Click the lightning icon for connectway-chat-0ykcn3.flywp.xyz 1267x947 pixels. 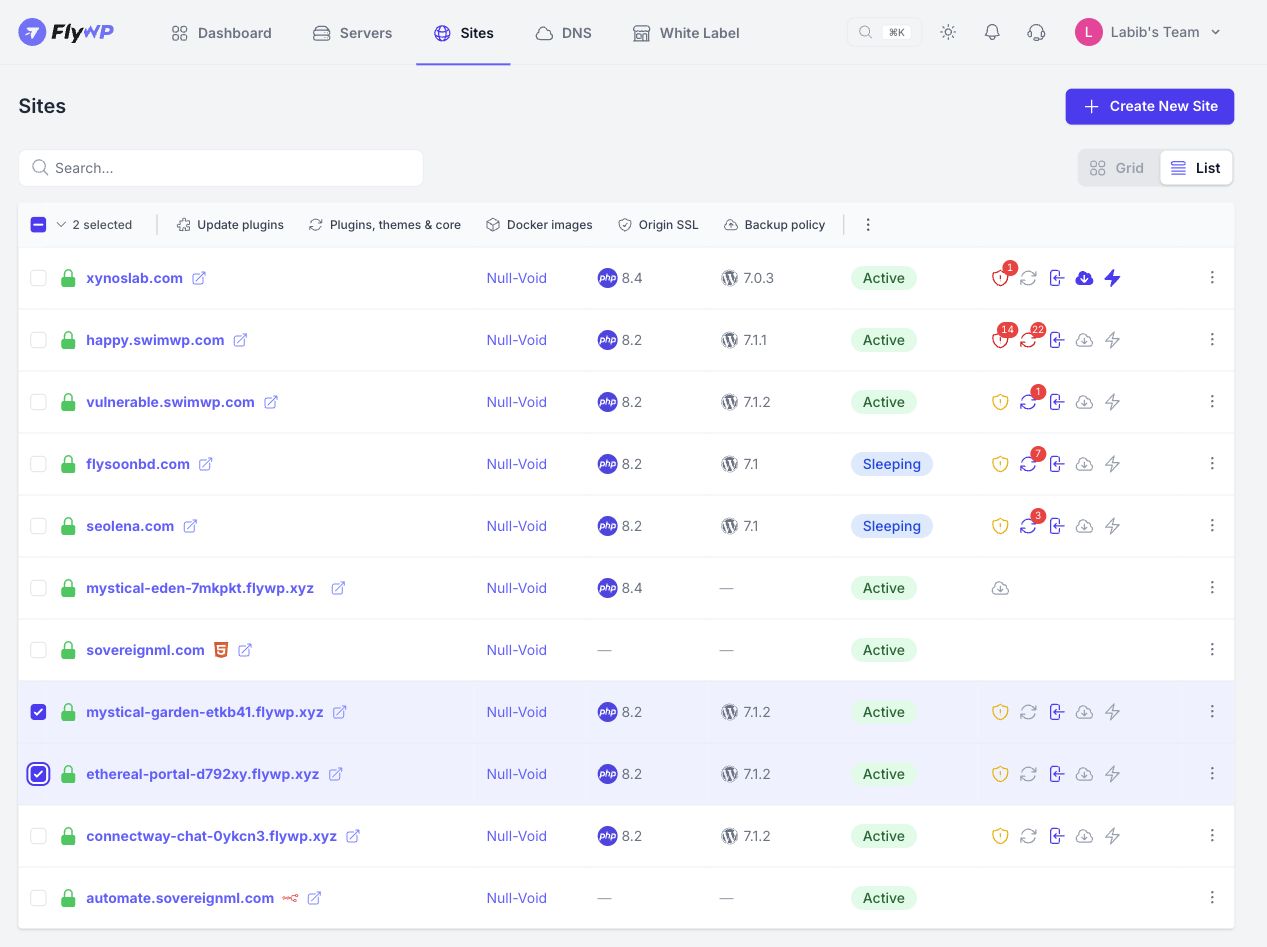(x=1112, y=836)
